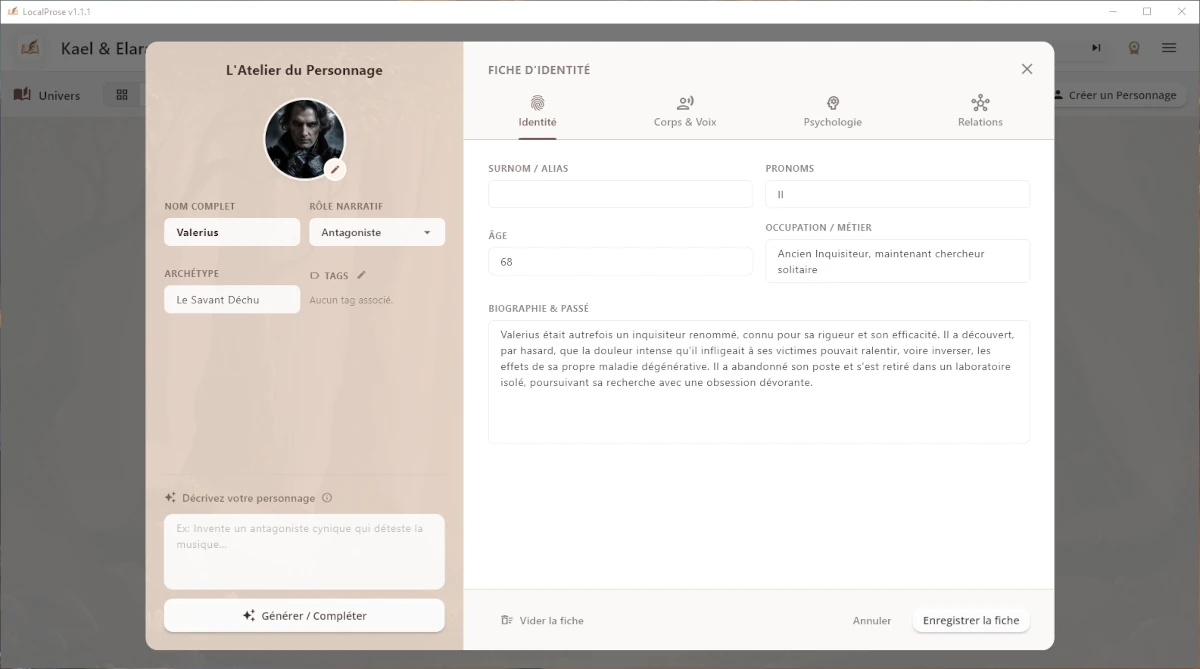
Task: Switch to the Corps & Voix tab
Action: (685, 111)
